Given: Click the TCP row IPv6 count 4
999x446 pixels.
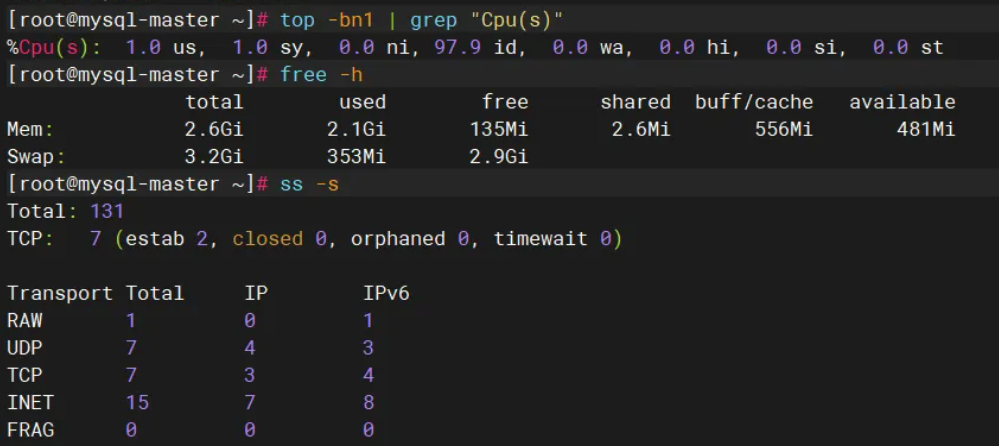Looking at the screenshot, I should pos(368,375).
